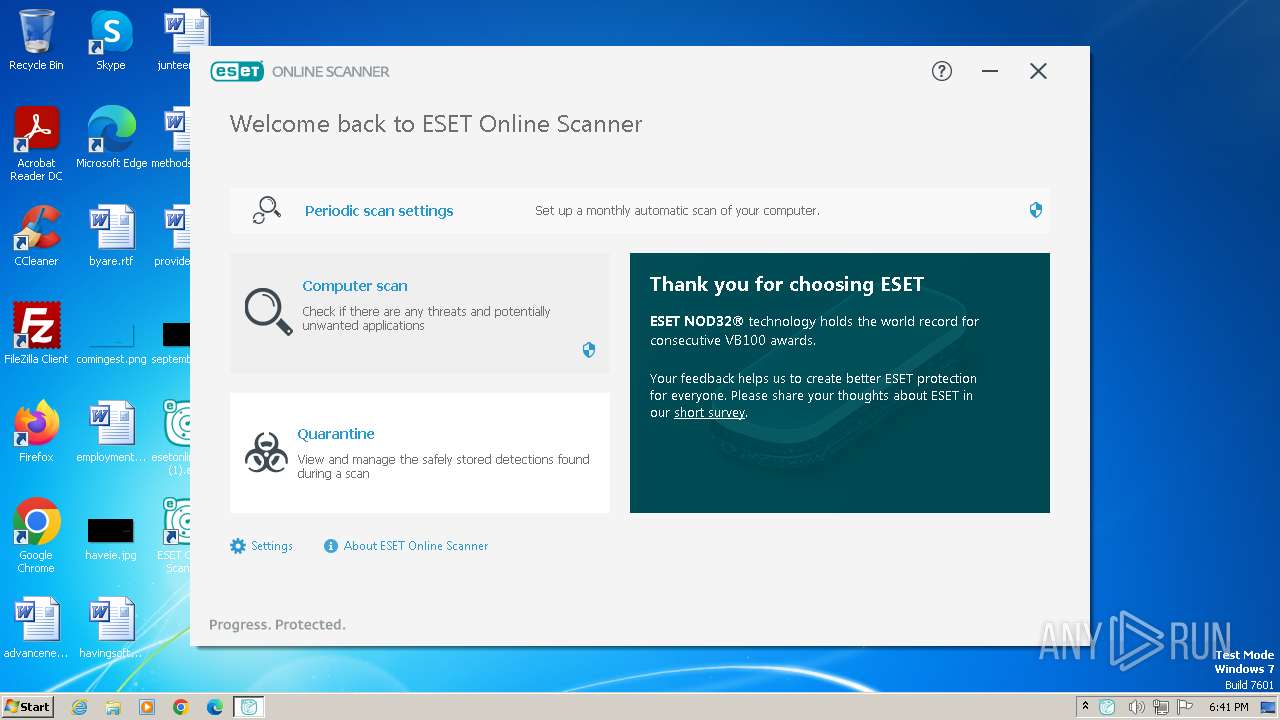The width and height of the screenshot is (1280, 720).
Task: Click the volume speaker tray icon
Action: pyautogui.click(x=1135, y=707)
